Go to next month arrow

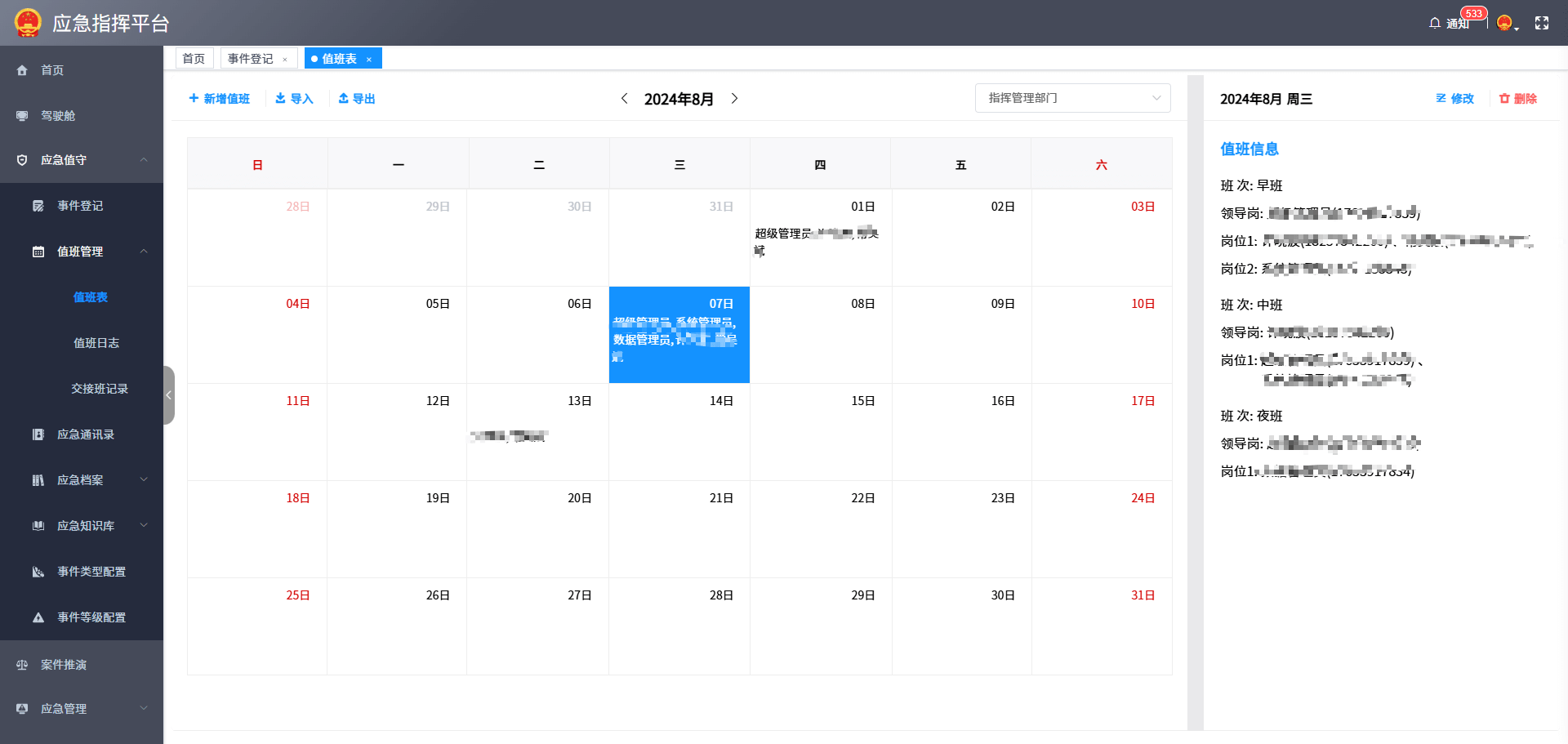click(734, 99)
